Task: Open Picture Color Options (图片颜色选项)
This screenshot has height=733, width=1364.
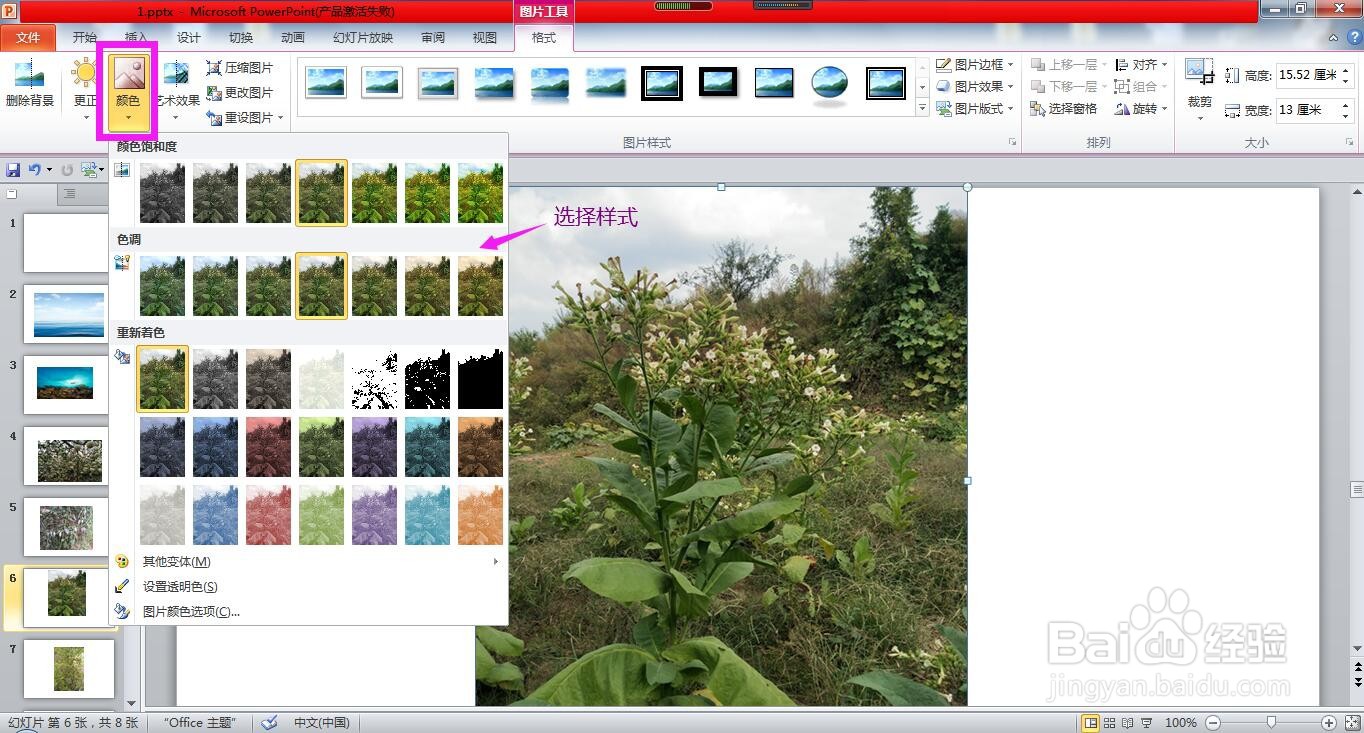Action: tap(191, 611)
